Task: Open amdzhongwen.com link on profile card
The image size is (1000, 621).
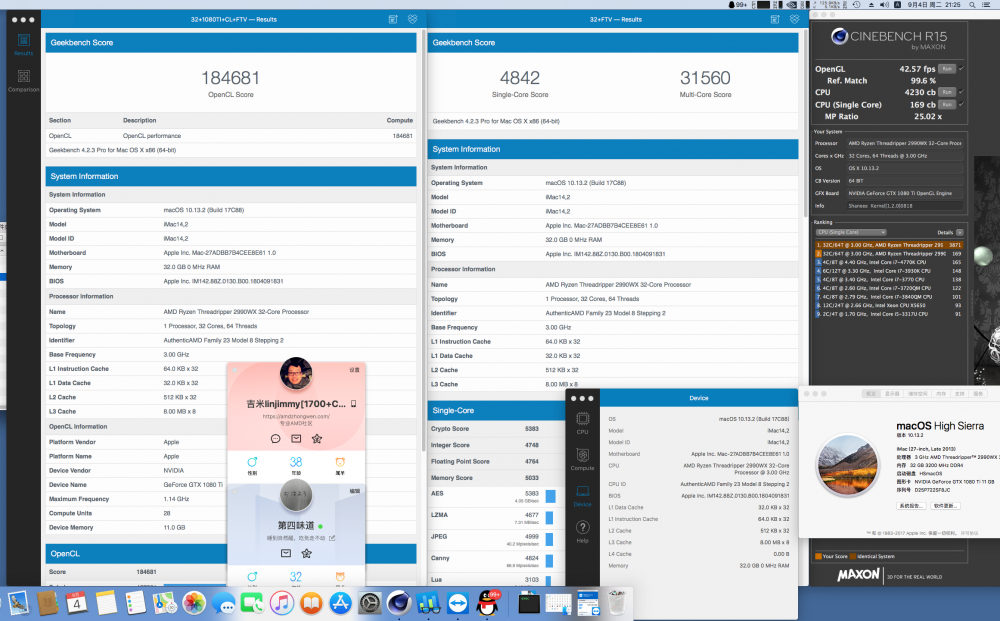Action: [x=296, y=416]
